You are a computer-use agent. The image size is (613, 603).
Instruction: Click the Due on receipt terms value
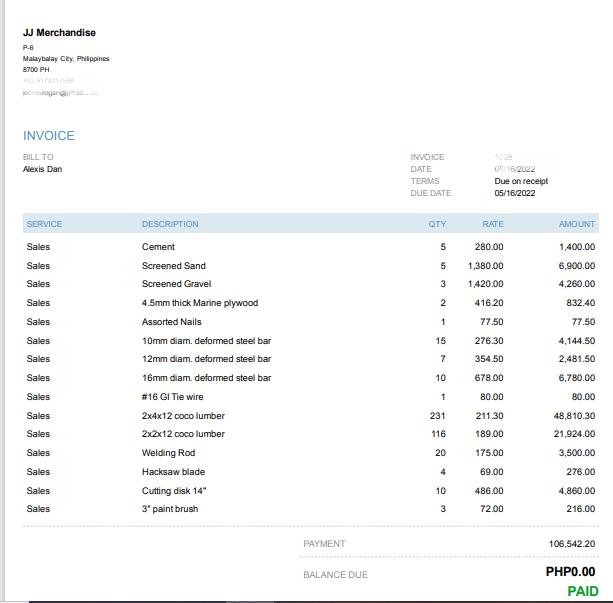(521, 181)
